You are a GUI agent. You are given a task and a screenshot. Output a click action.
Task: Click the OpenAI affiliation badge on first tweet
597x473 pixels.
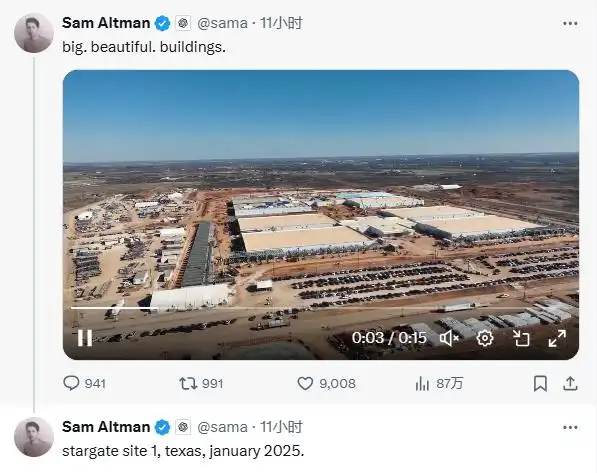pyautogui.click(x=183, y=23)
